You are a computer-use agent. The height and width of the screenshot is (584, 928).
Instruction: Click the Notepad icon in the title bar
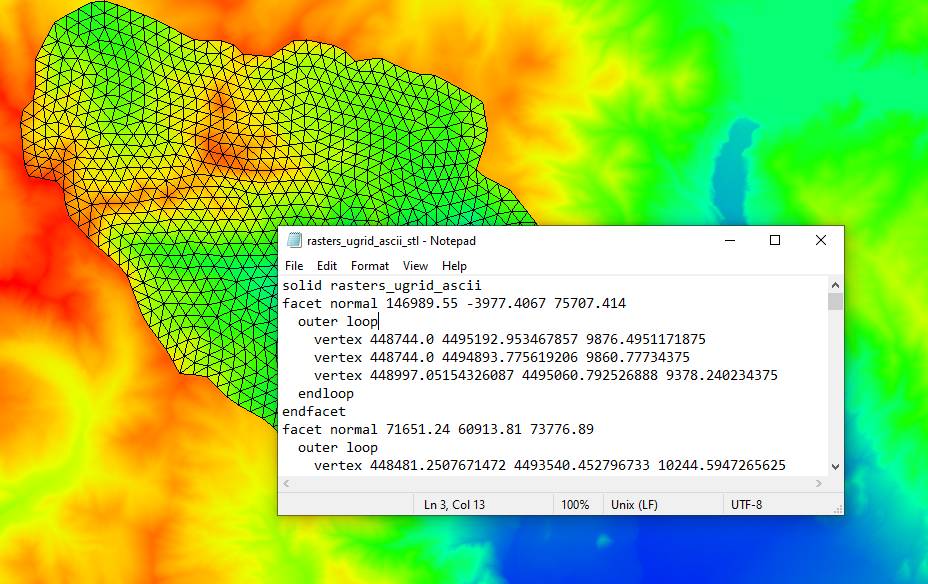click(x=294, y=240)
